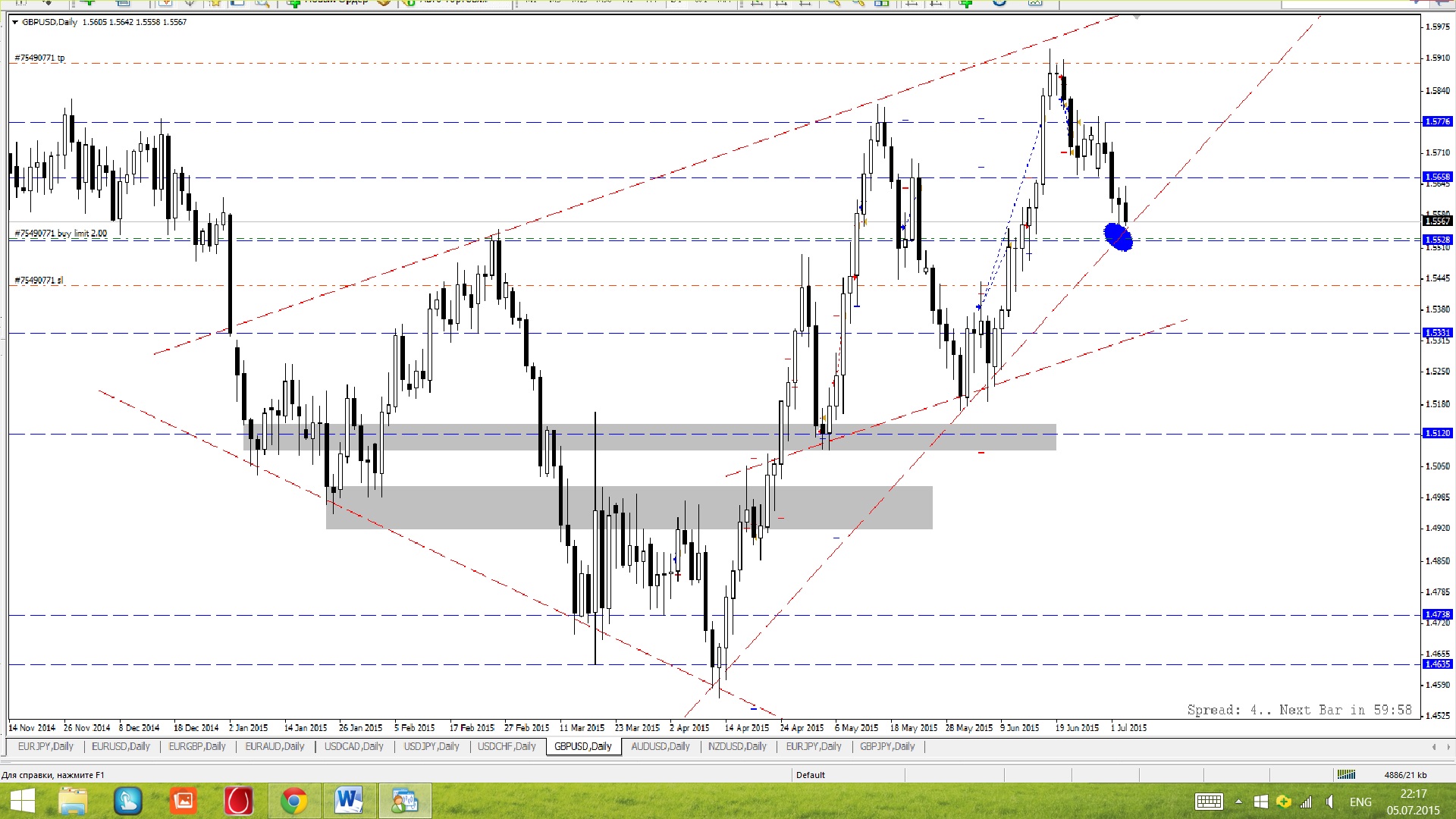The image size is (1456, 819).
Task: Click the 11 Mar 2015 date label
Action: click(x=582, y=727)
